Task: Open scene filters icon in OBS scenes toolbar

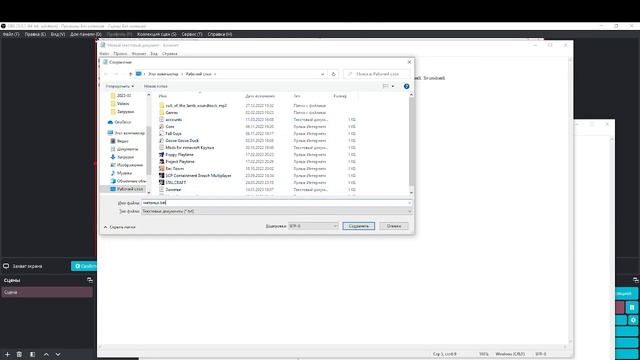Action: coord(32,354)
